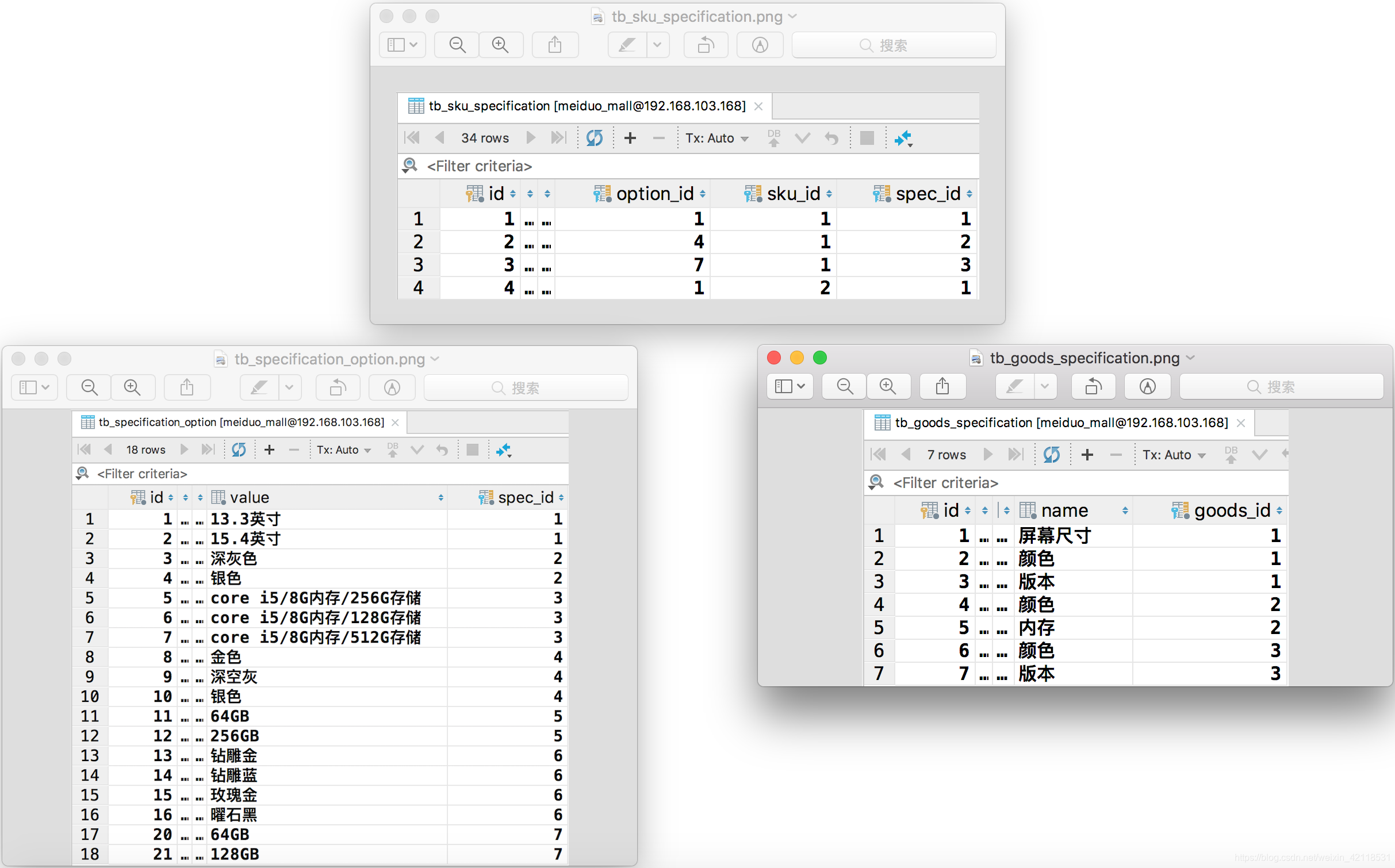Sort by name column in tb_goods_specification
This screenshot has width=1395, height=868.
[1073, 510]
